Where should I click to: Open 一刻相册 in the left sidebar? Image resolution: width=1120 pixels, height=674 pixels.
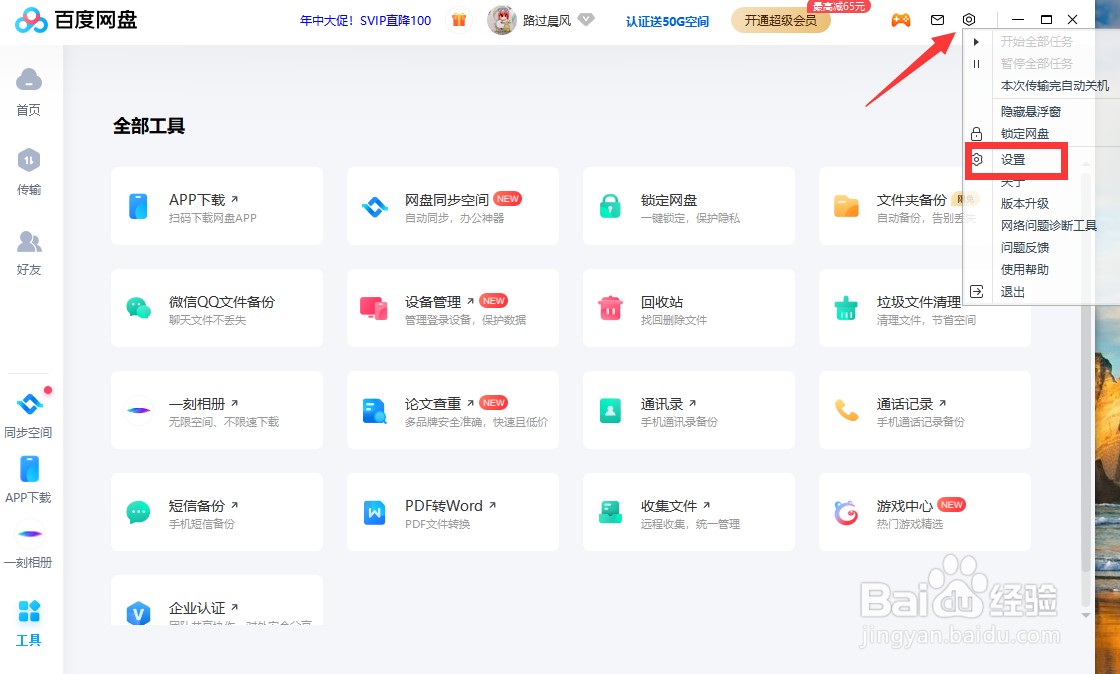pyautogui.click(x=29, y=545)
